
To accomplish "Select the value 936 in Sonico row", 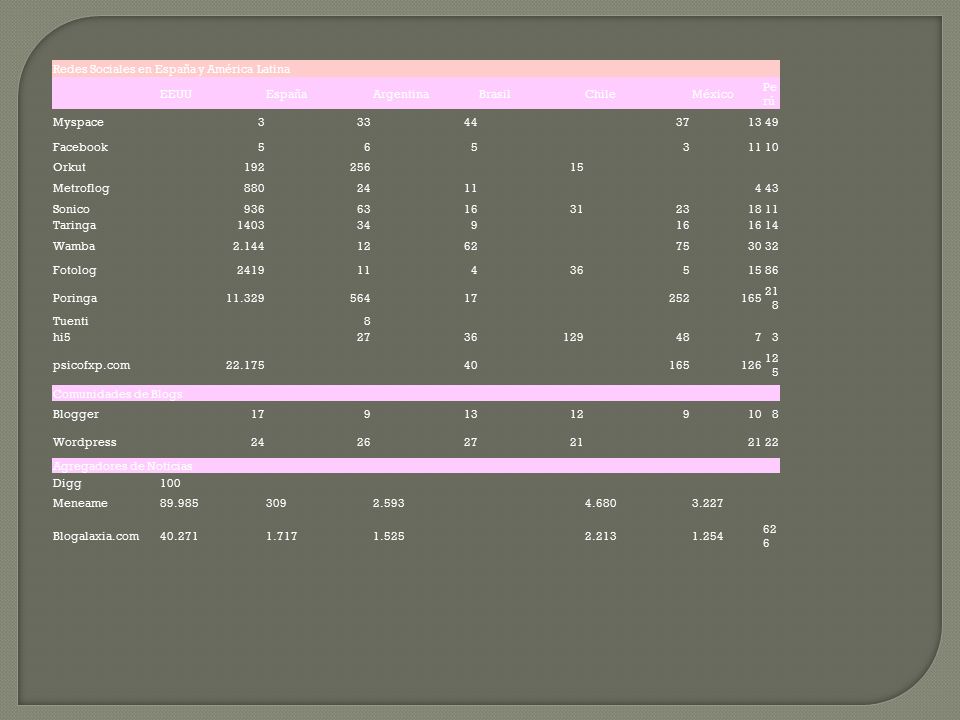I will point(254,209).
